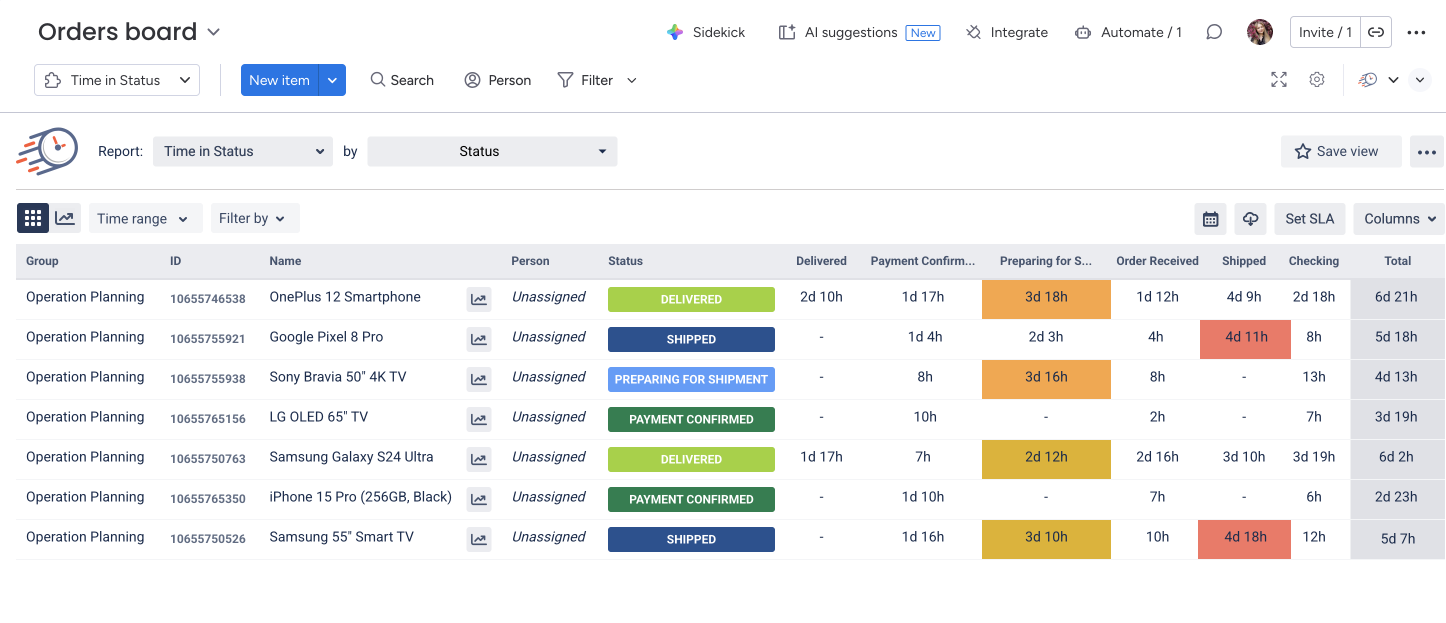Open the New item split arrow
The width and height of the screenshot is (1446, 623).
pyautogui.click(x=332, y=80)
